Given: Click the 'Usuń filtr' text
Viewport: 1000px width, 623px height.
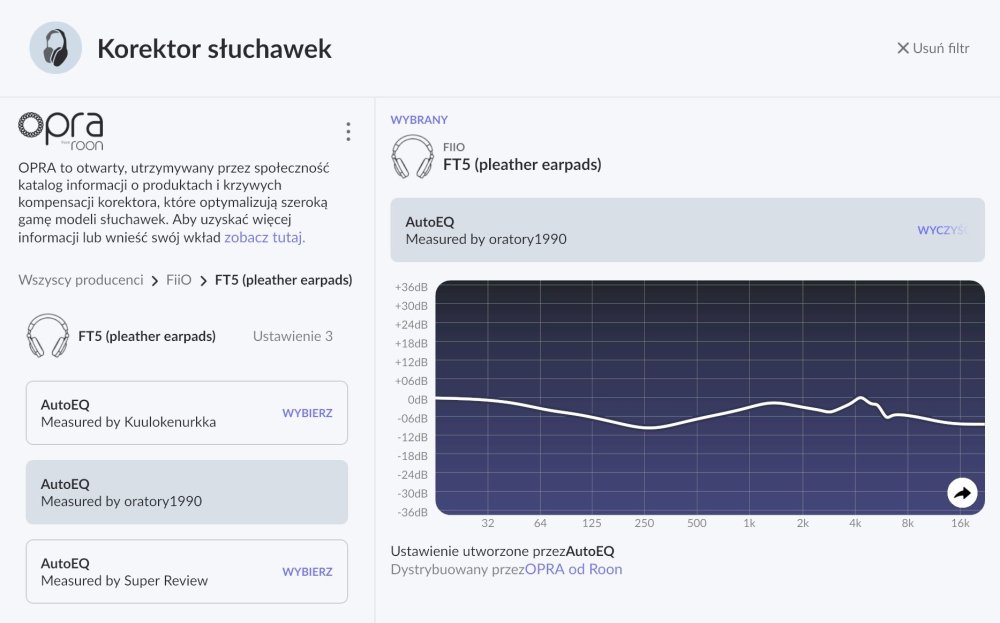Looking at the screenshot, I should pos(941,48).
